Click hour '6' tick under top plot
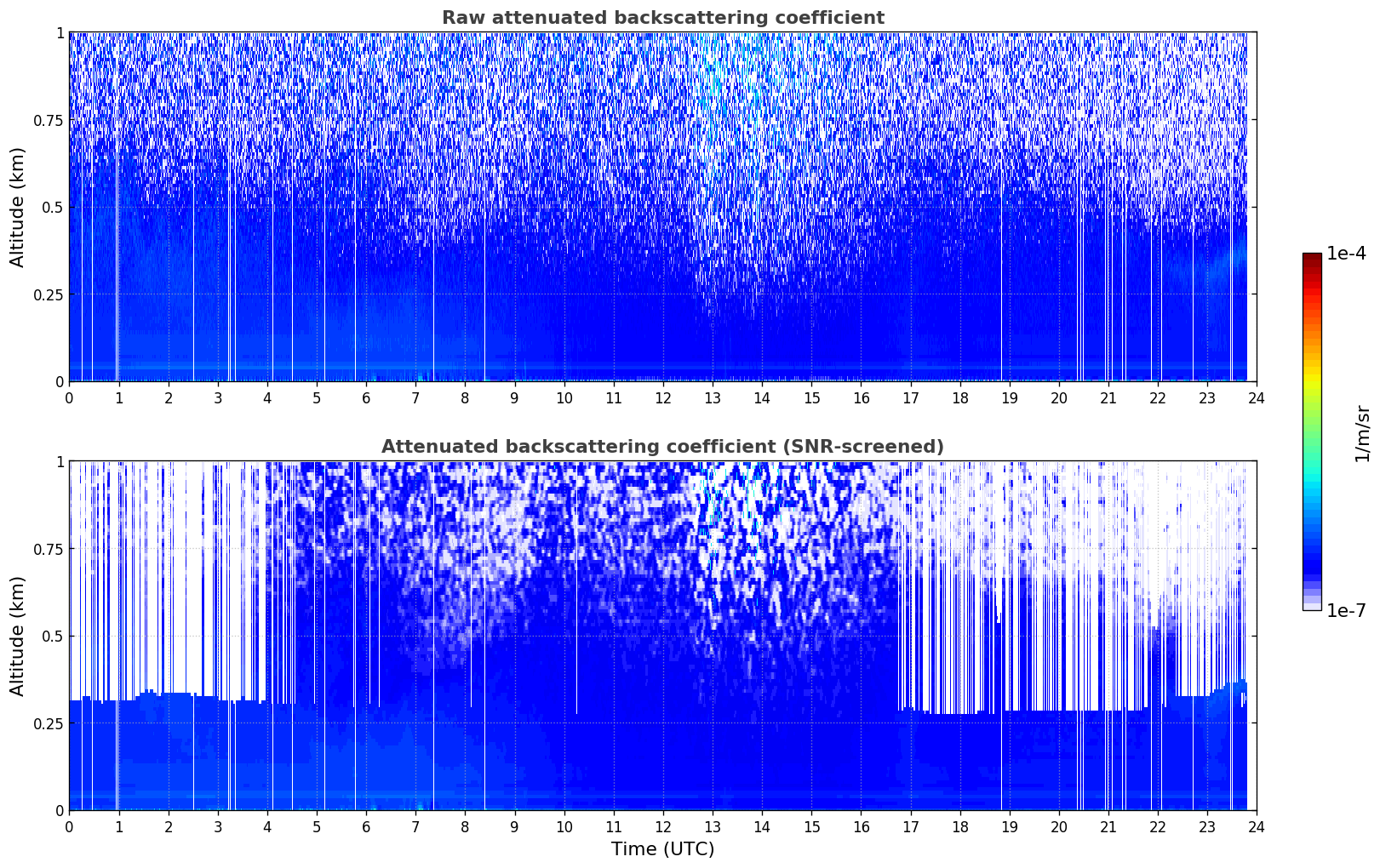The height and width of the screenshot is (868, 1380). click(366, 397)
